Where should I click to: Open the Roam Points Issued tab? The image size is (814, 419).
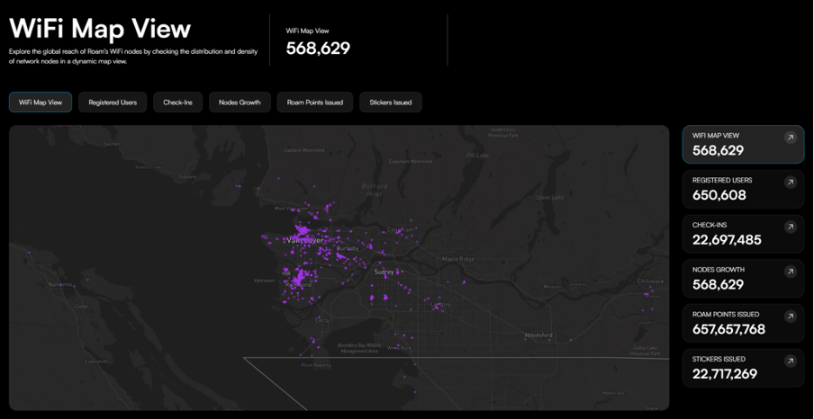point(315,102)
